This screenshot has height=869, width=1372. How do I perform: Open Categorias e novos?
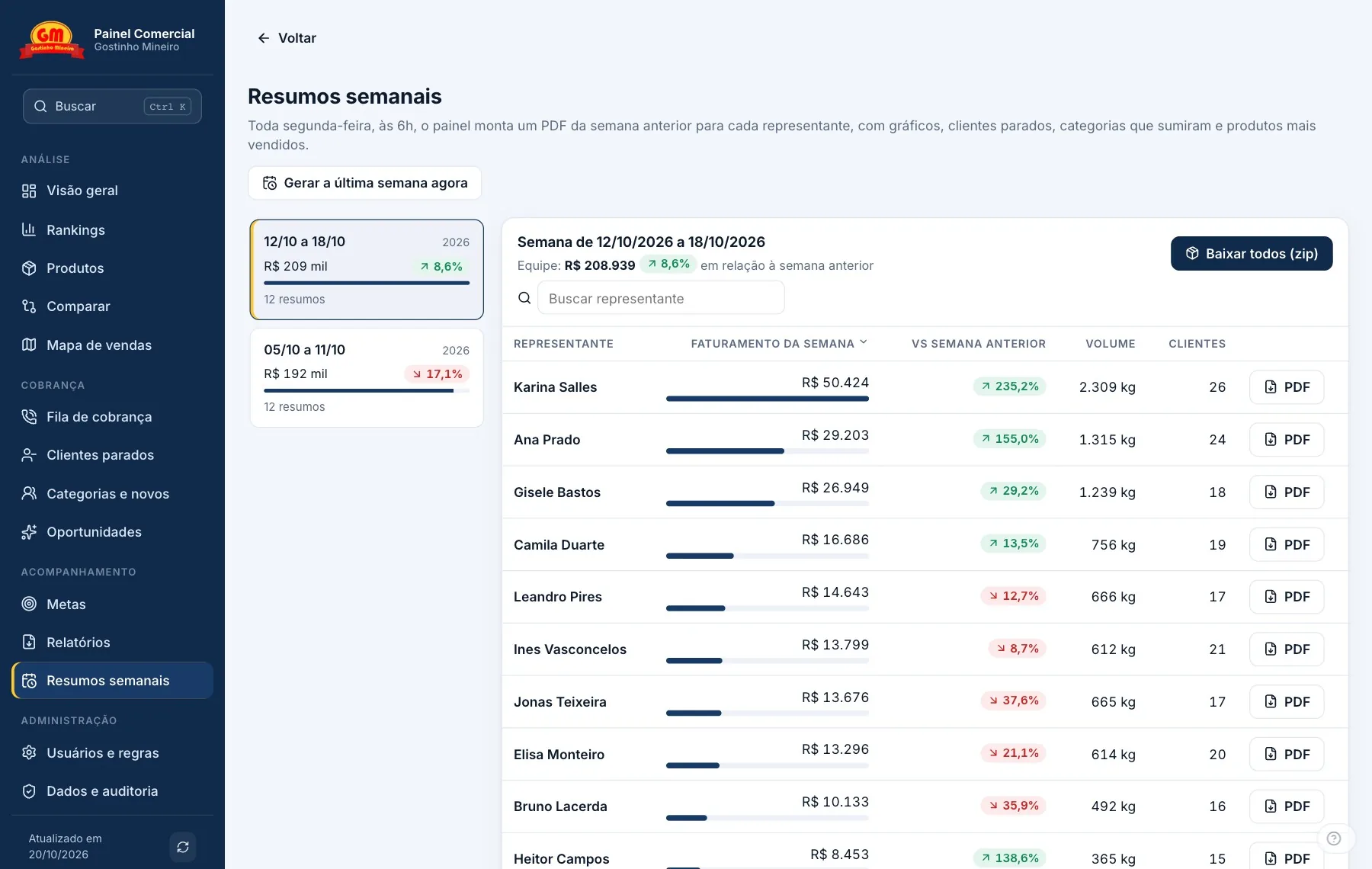coord(112,493)
